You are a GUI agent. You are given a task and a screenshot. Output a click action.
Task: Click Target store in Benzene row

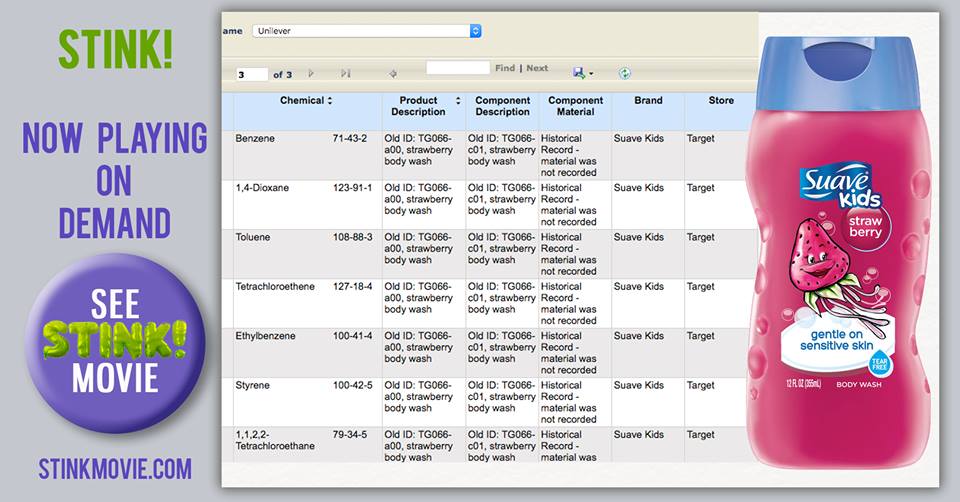[x=700, y=138]
